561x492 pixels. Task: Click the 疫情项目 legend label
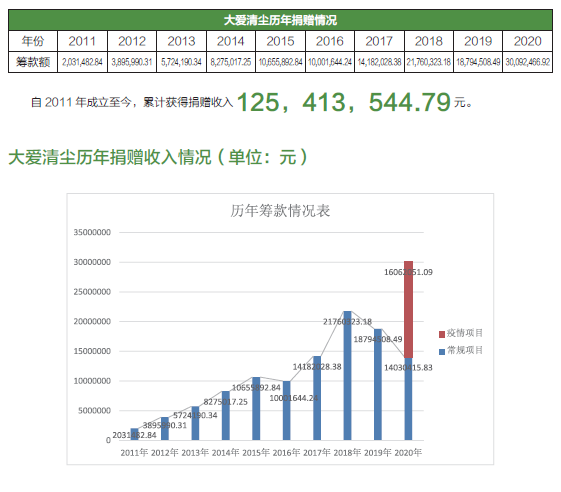click(465, 333)
